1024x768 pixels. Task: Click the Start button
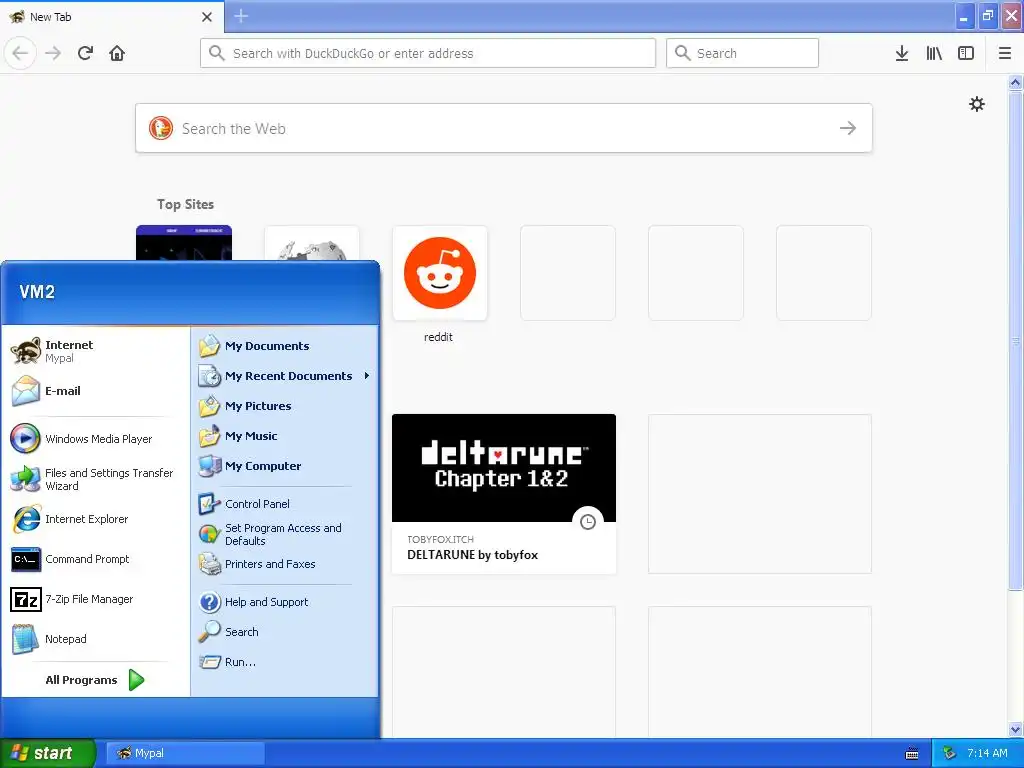pyautogui.click(x=46, y=753)
